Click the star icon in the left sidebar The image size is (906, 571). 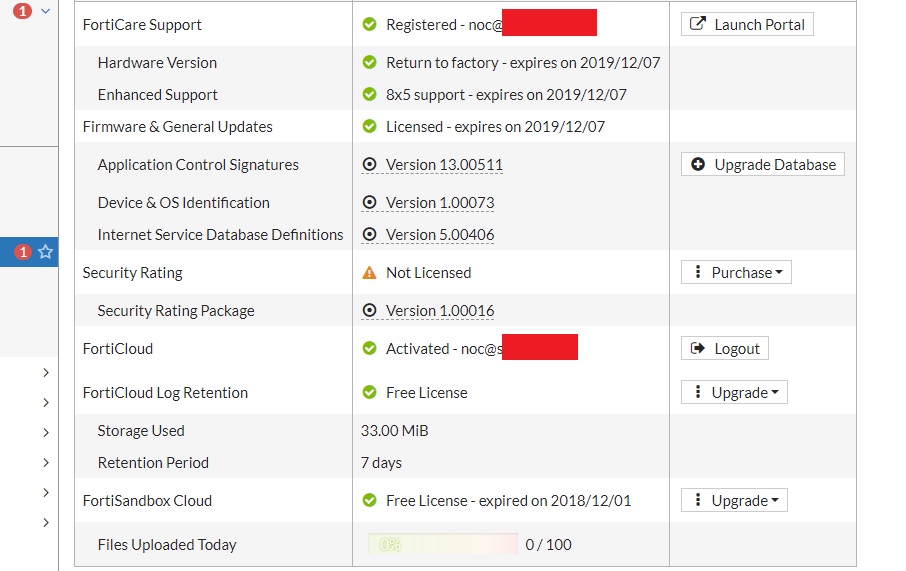click(x=45, y=252)
